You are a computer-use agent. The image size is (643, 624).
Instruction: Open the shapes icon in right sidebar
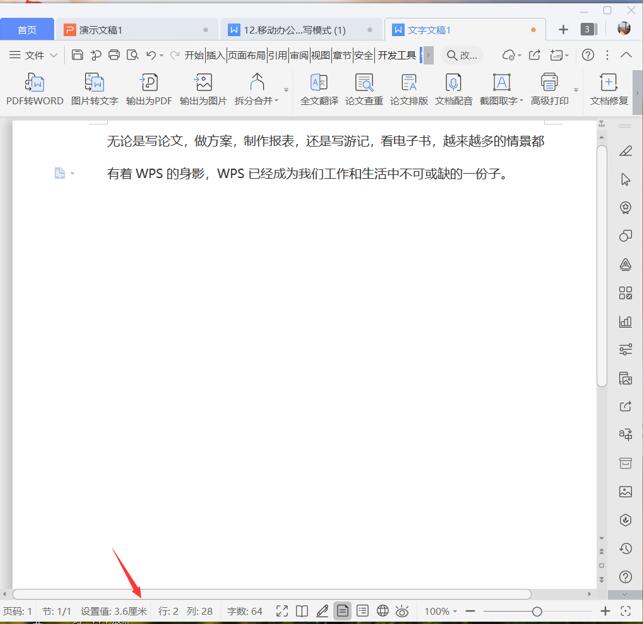[625, 236]
